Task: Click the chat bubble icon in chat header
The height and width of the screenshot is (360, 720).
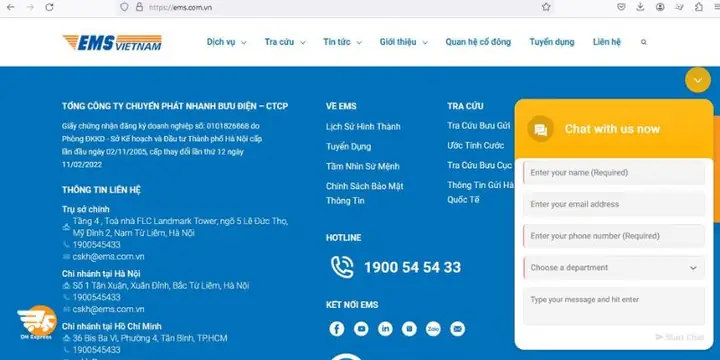Action: pos(540,129)
